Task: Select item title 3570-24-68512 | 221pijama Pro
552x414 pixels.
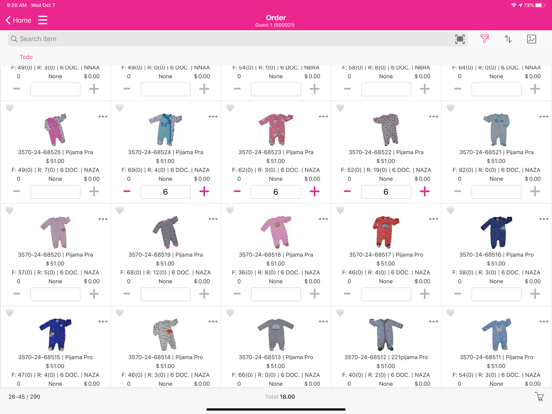Action: (386, 357)
